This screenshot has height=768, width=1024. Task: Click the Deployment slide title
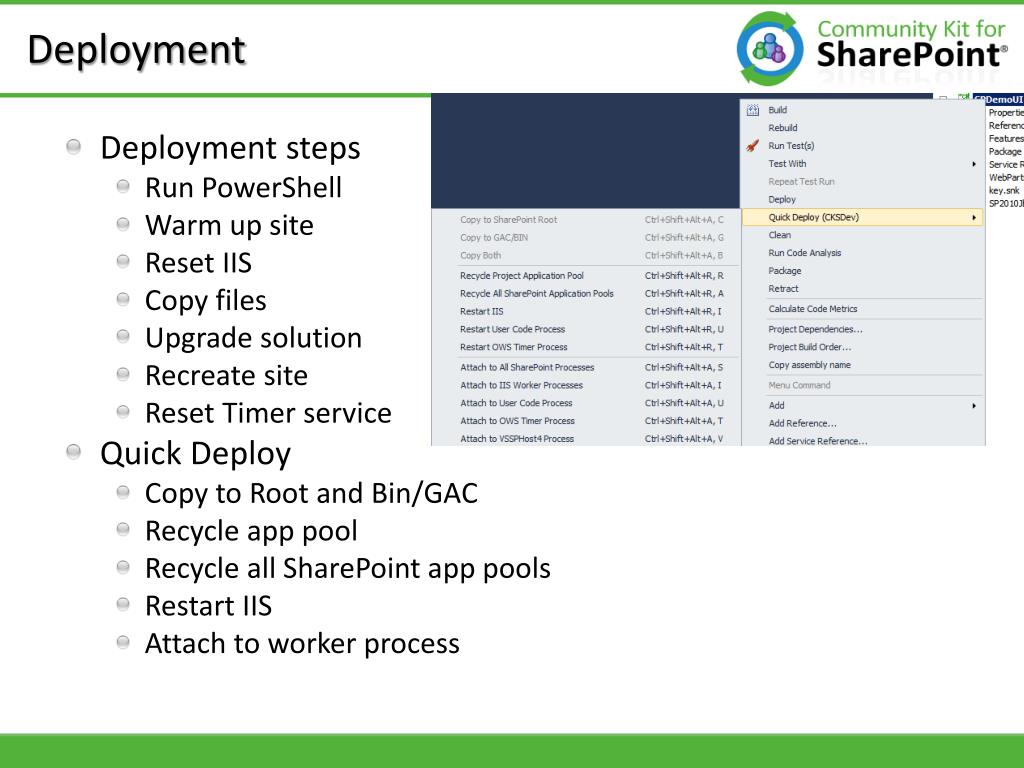click(x=136, y=50)
